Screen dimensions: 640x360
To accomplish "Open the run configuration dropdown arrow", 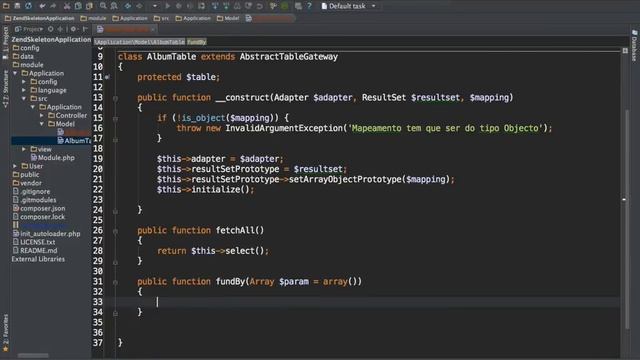I will 155,6.
